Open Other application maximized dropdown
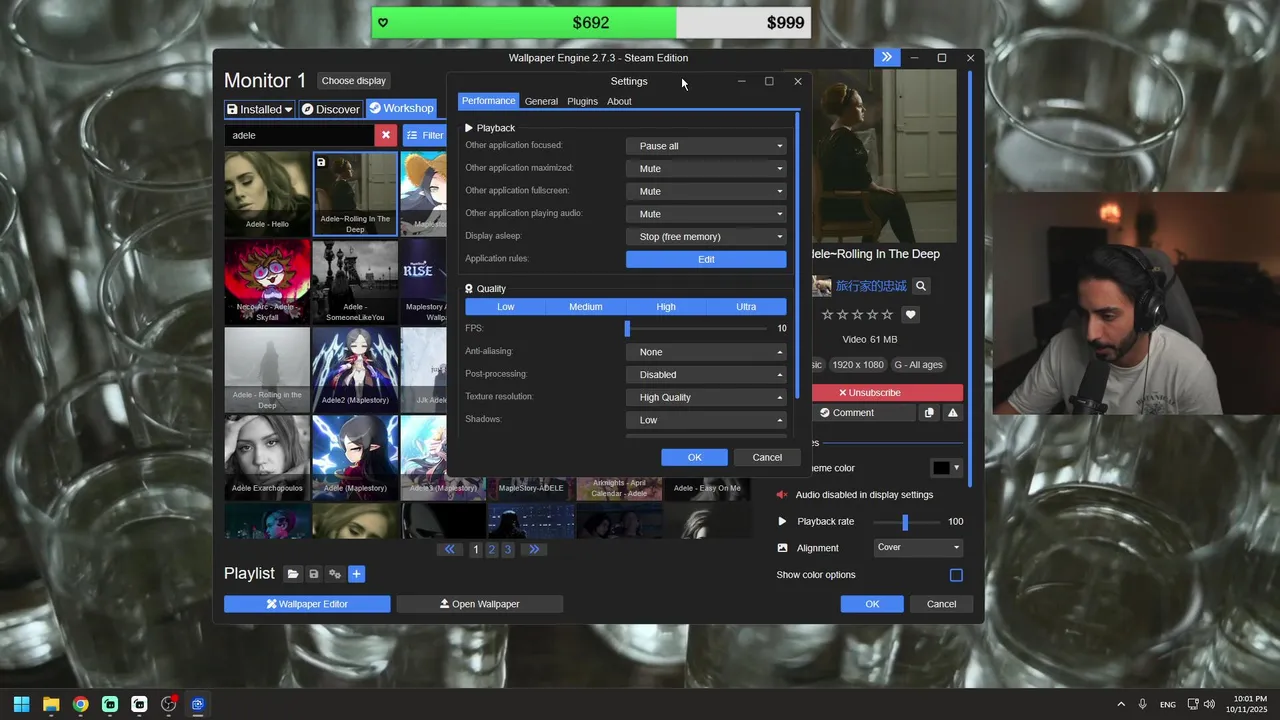The height and width of the screenshot is (720, 1280). tap(706, 169)
